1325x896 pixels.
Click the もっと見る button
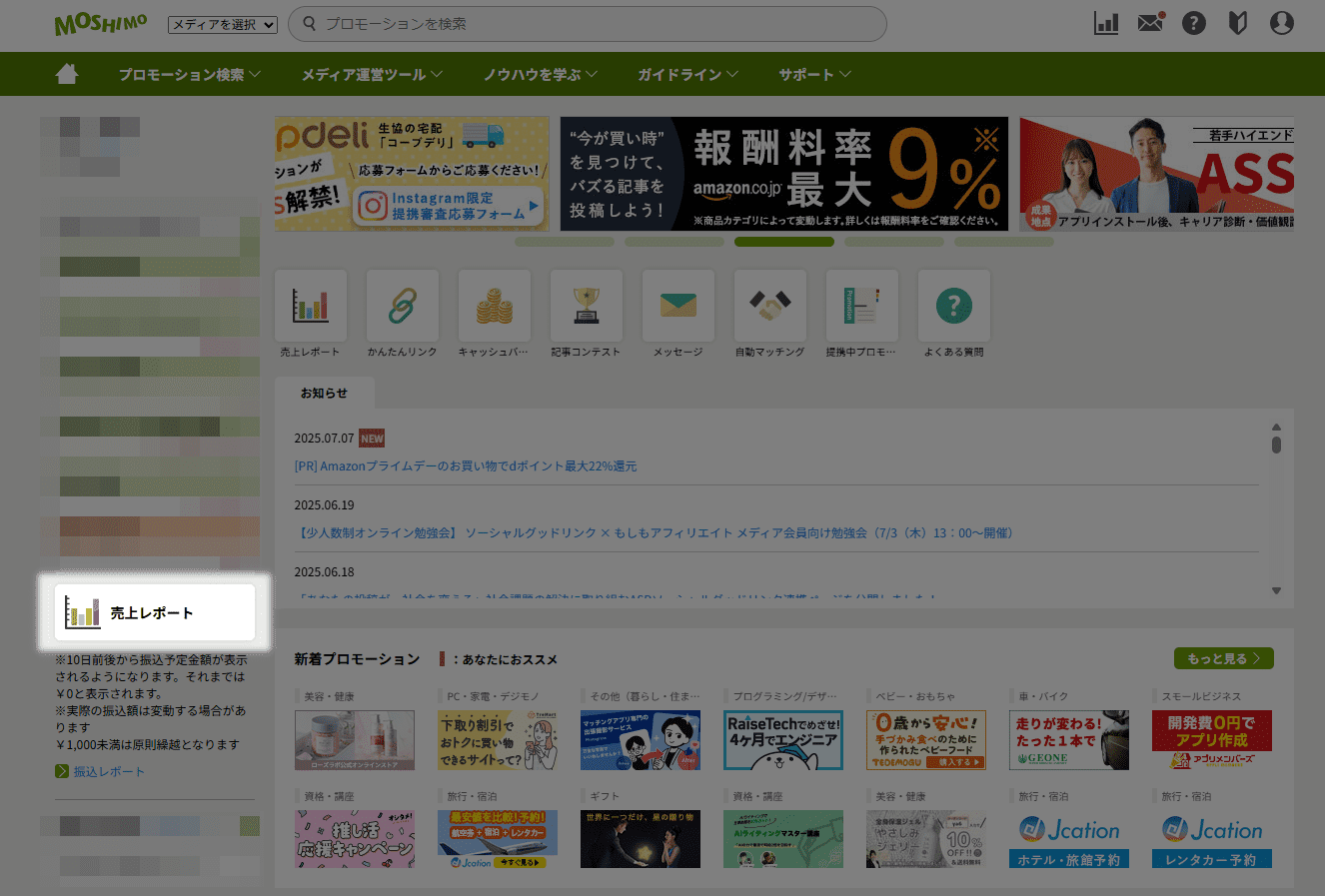(x=1224, y=658)
